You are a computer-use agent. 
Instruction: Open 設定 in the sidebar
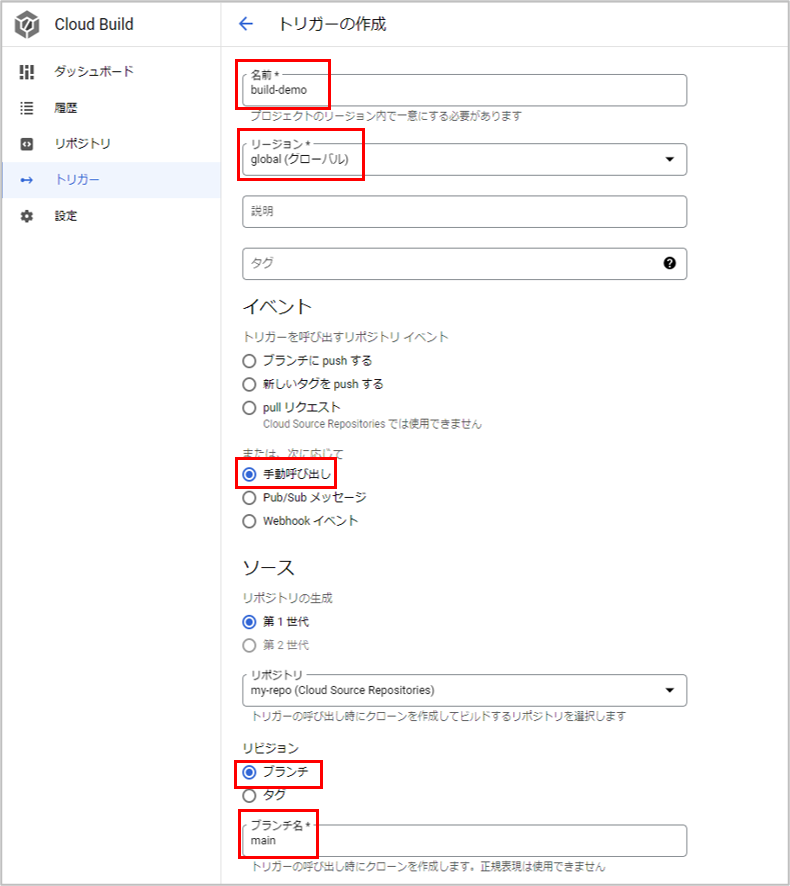pyautogui.click(x=111, y=216)
